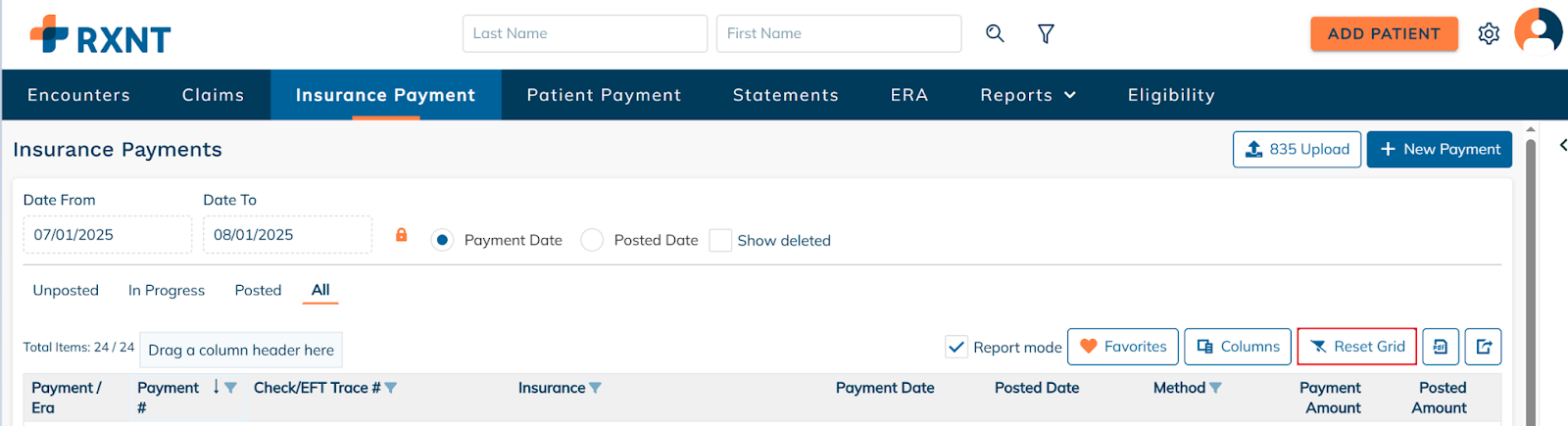This screenshot has height=426, width=1568.
Task: Open the patient filter funnel icon
Action: (1046, 34)
